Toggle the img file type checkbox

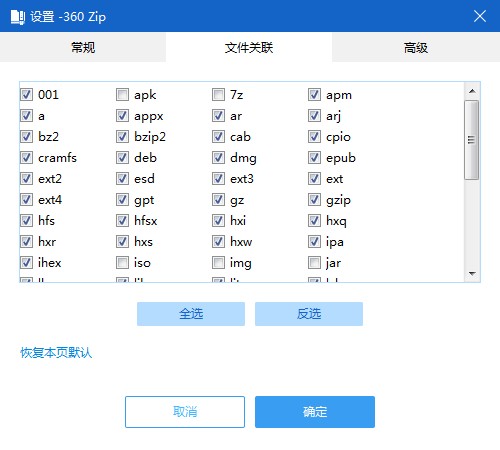[x=218, y=263]
